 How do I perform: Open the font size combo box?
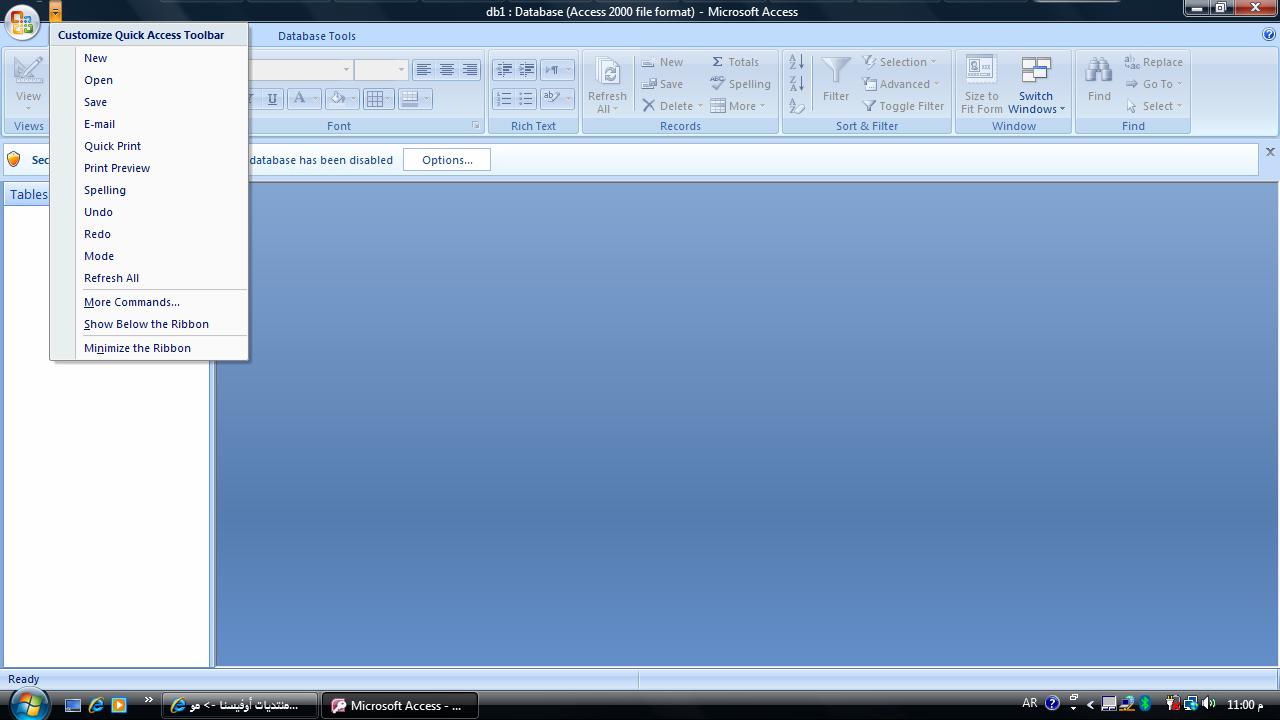point(401,70)
